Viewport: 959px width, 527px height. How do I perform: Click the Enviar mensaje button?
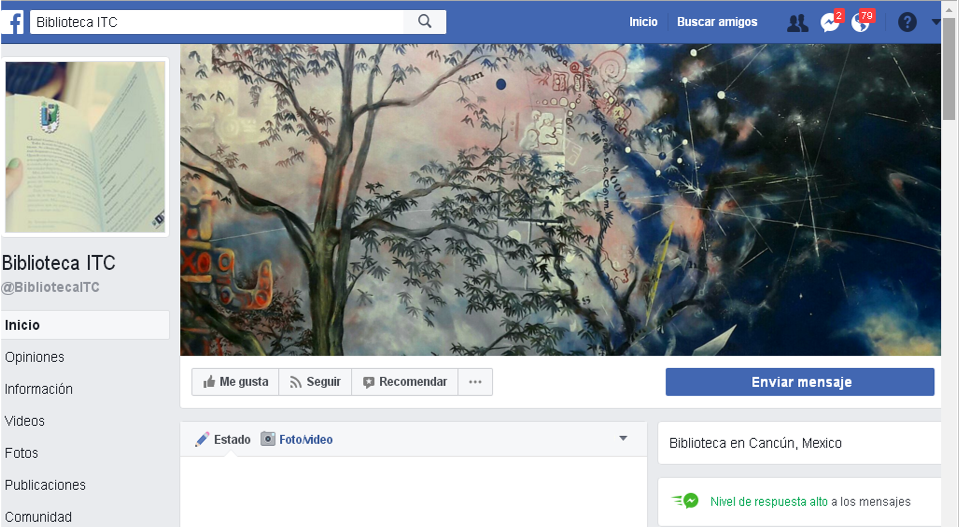tap(800, 382)
